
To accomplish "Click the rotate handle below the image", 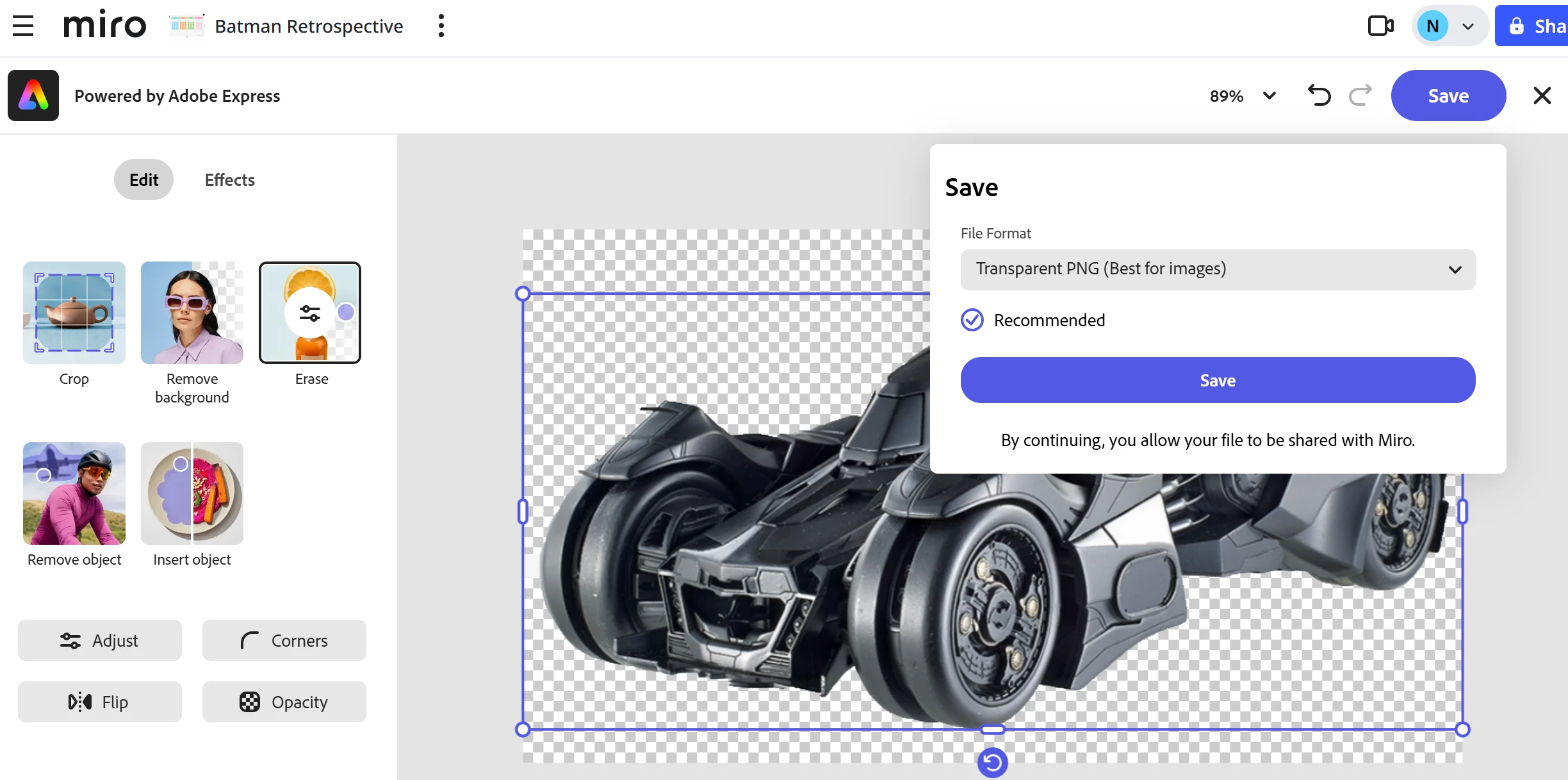I will tap(992, 762).
